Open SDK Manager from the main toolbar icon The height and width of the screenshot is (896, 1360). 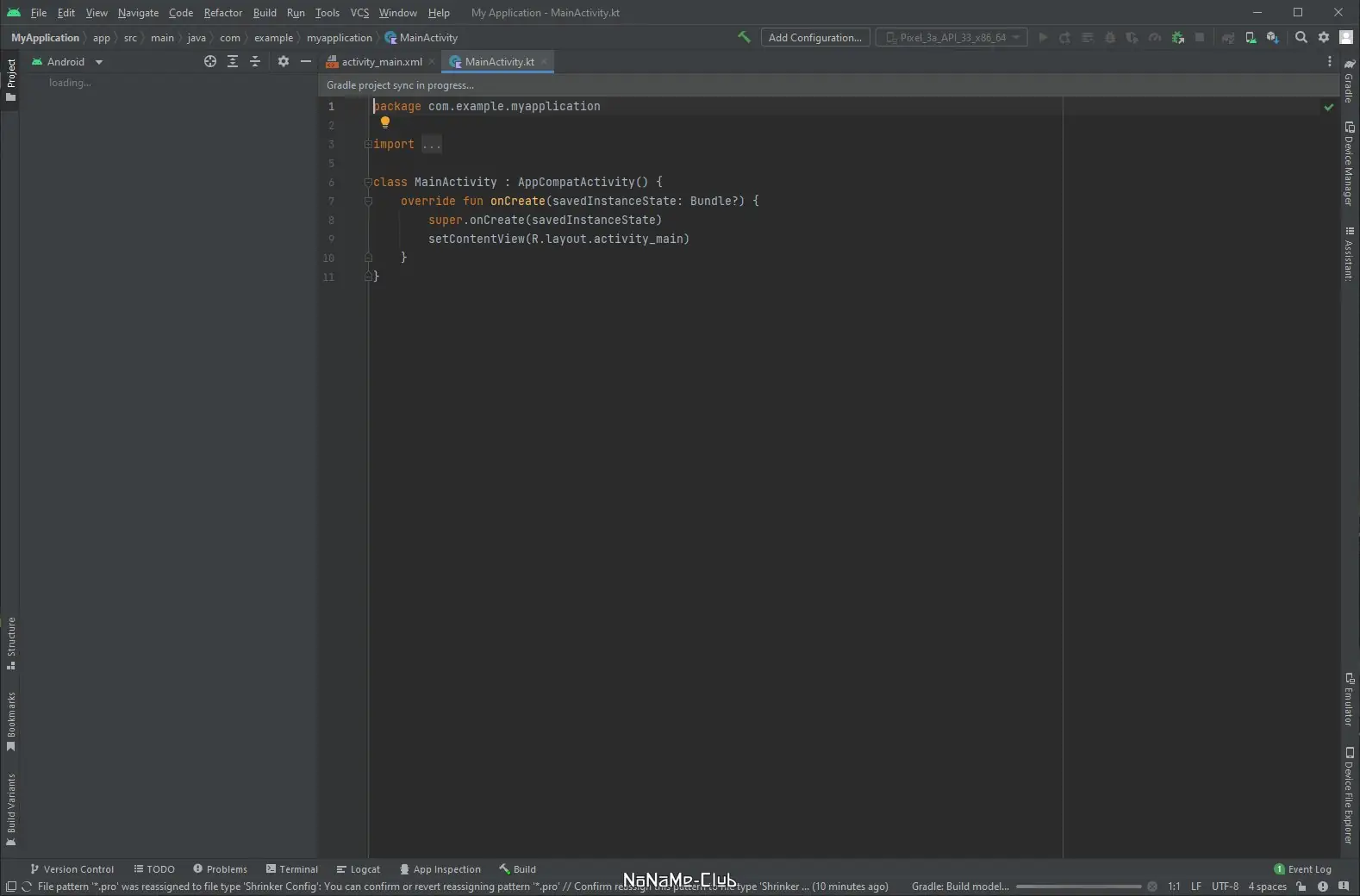pyautogui.click(x=1272, y=37)
